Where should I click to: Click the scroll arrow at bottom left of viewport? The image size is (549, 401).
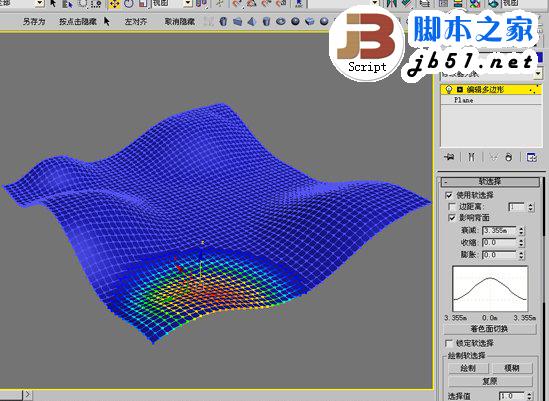[x=28, y=395]
